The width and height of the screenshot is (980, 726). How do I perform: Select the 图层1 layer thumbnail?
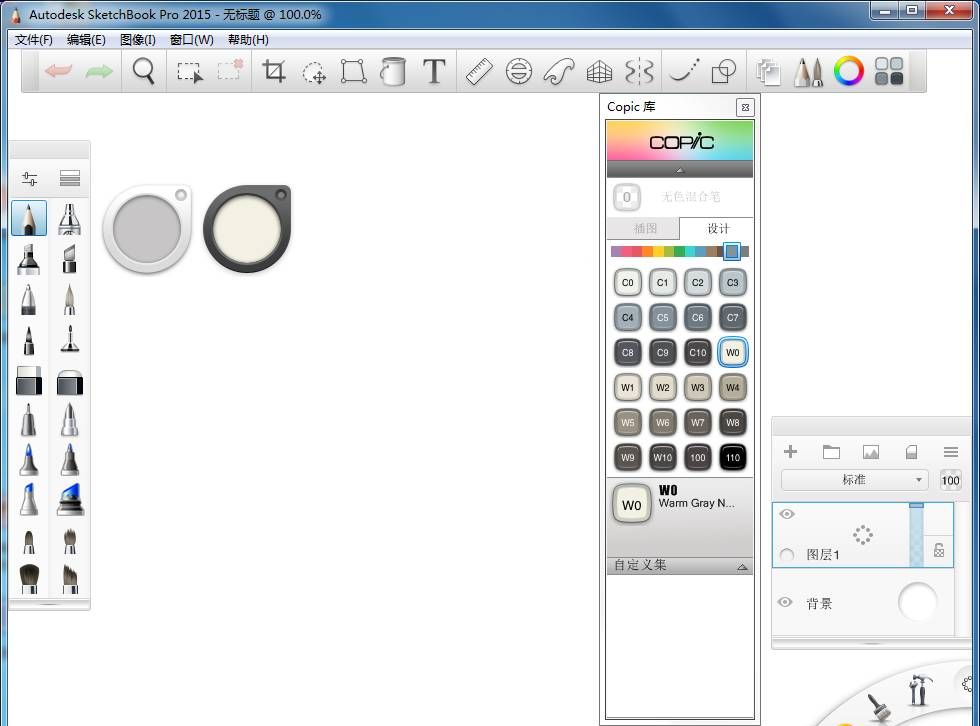click(862, 535)
